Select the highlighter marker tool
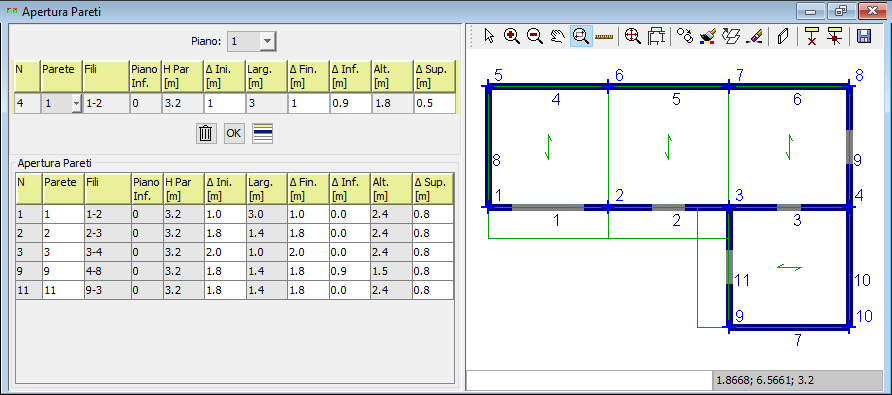Screen dimensions: 892x395 tap(754, 36)
